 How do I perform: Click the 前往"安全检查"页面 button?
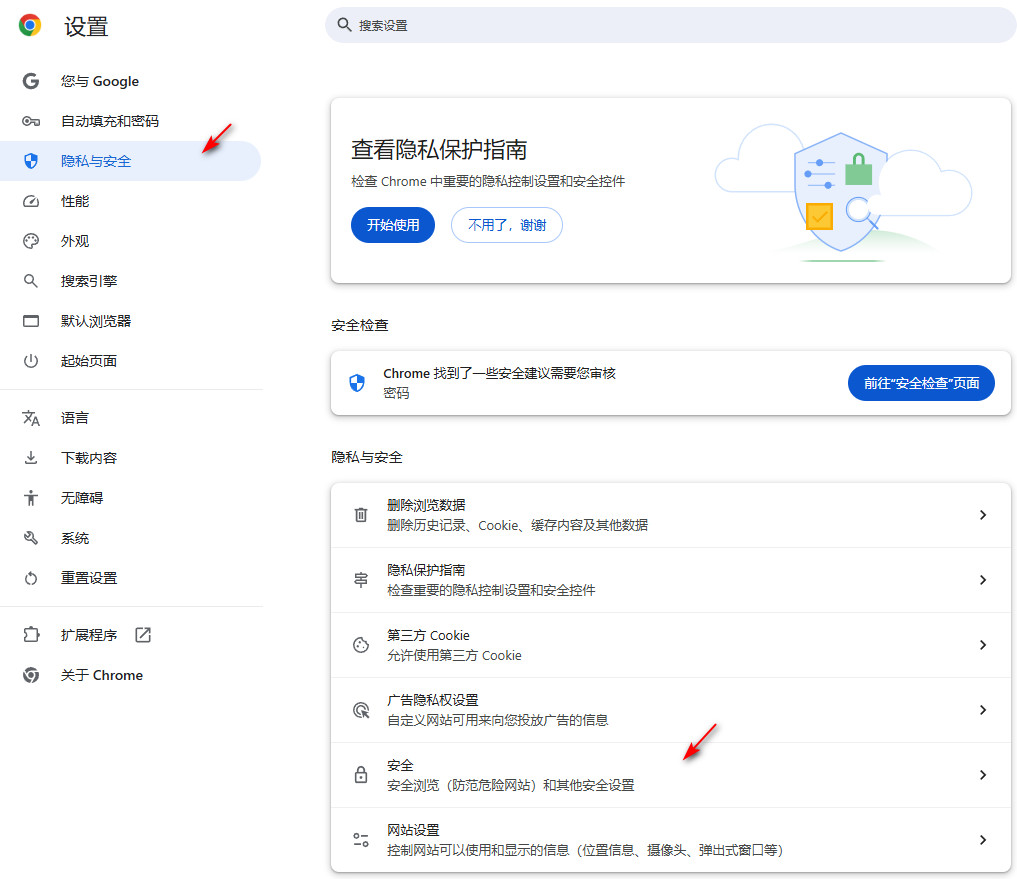tap(921, 383)
